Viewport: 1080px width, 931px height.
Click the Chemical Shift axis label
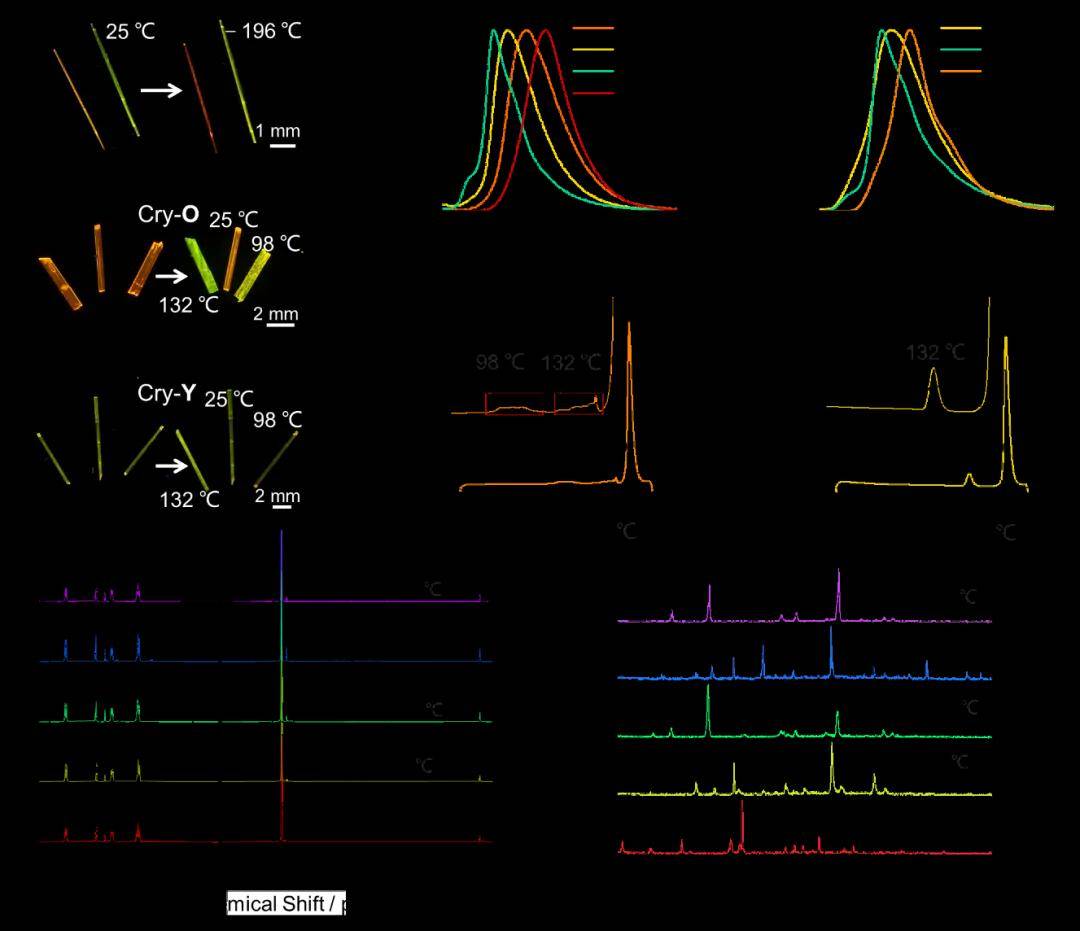tap(287, 903)
